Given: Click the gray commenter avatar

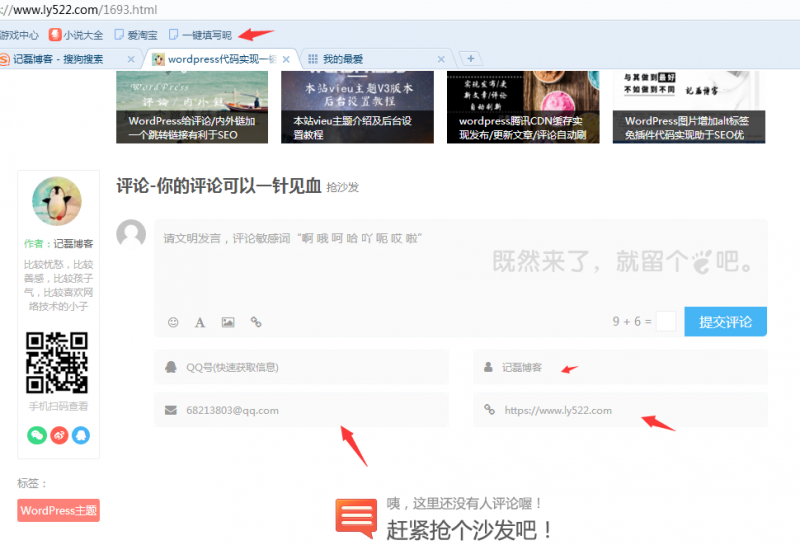Looking at the screenshot, I should click(x=131, y=234).
